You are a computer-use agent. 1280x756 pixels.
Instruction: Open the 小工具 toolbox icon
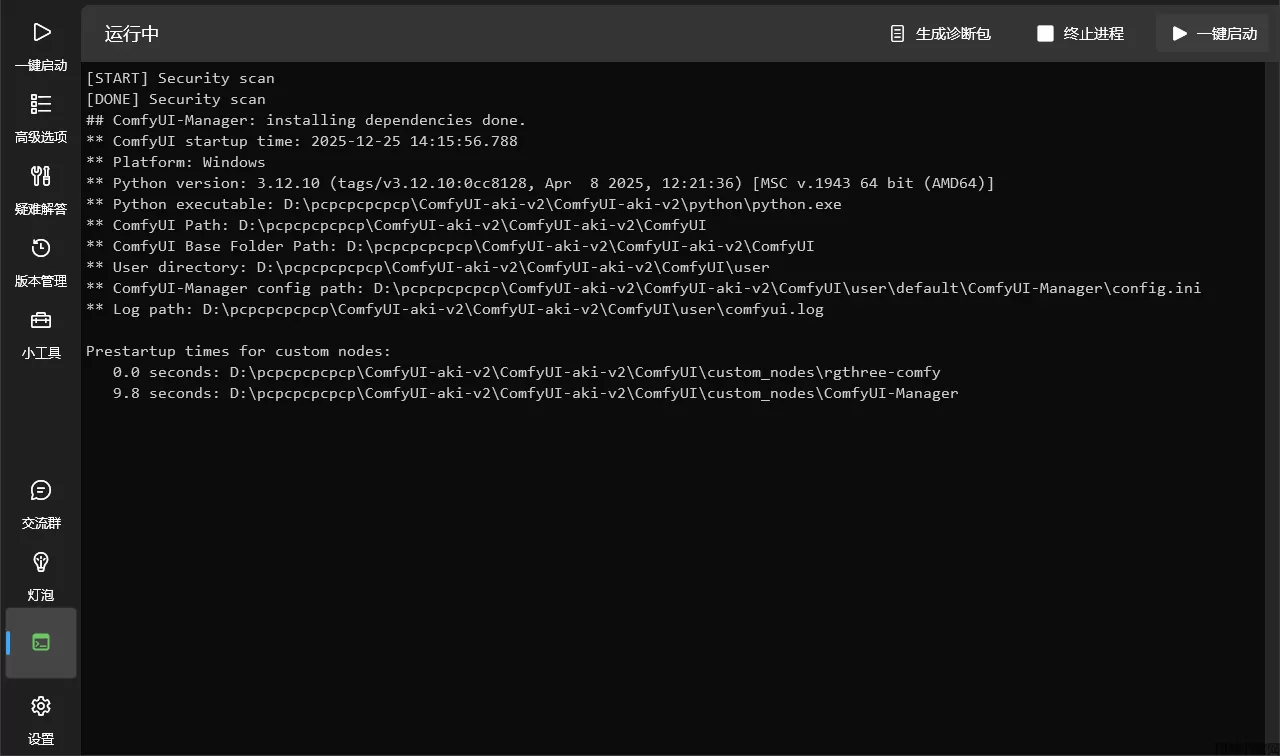tap(41, 321)
